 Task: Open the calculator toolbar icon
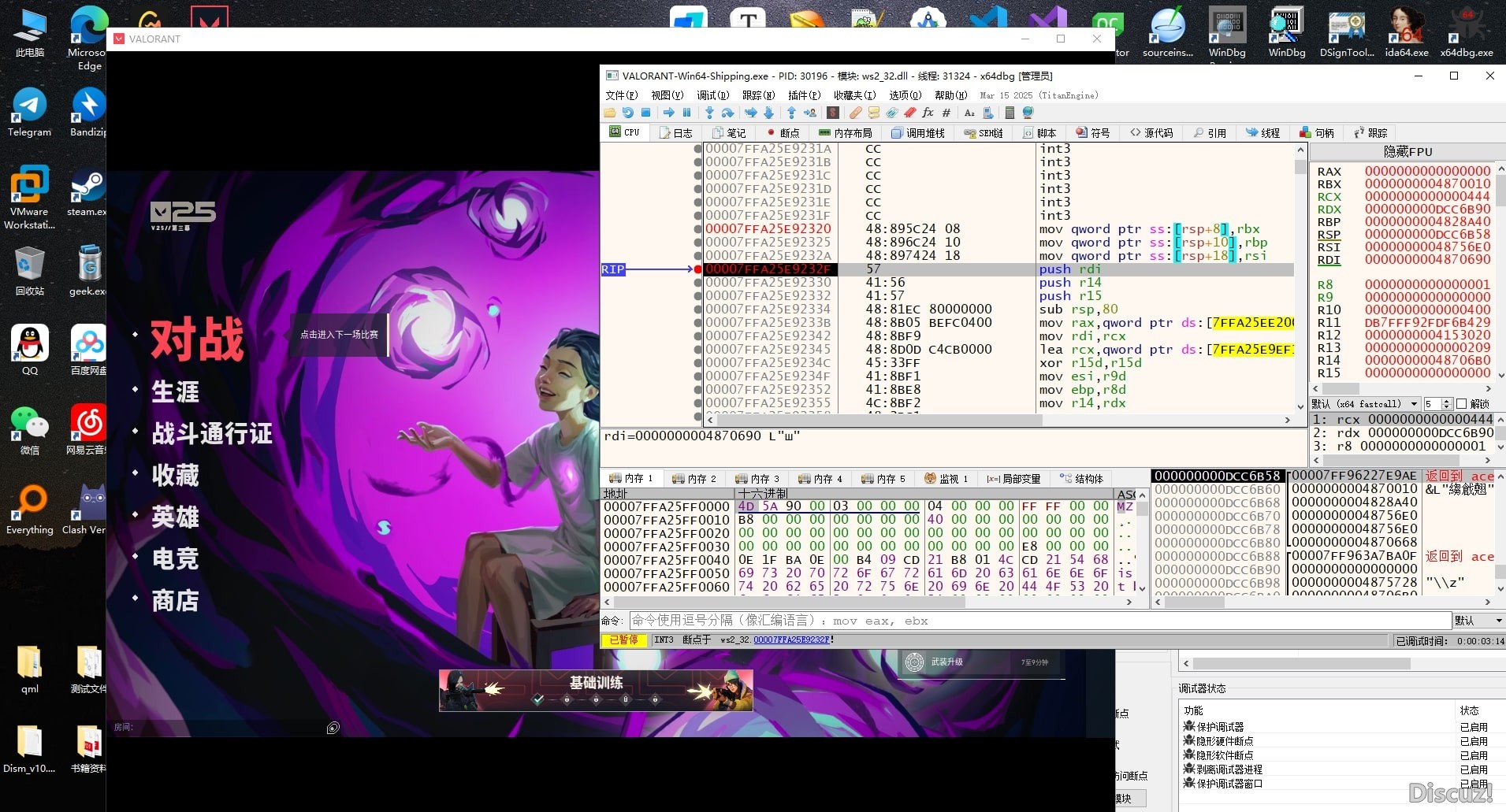coord(1010,113)
